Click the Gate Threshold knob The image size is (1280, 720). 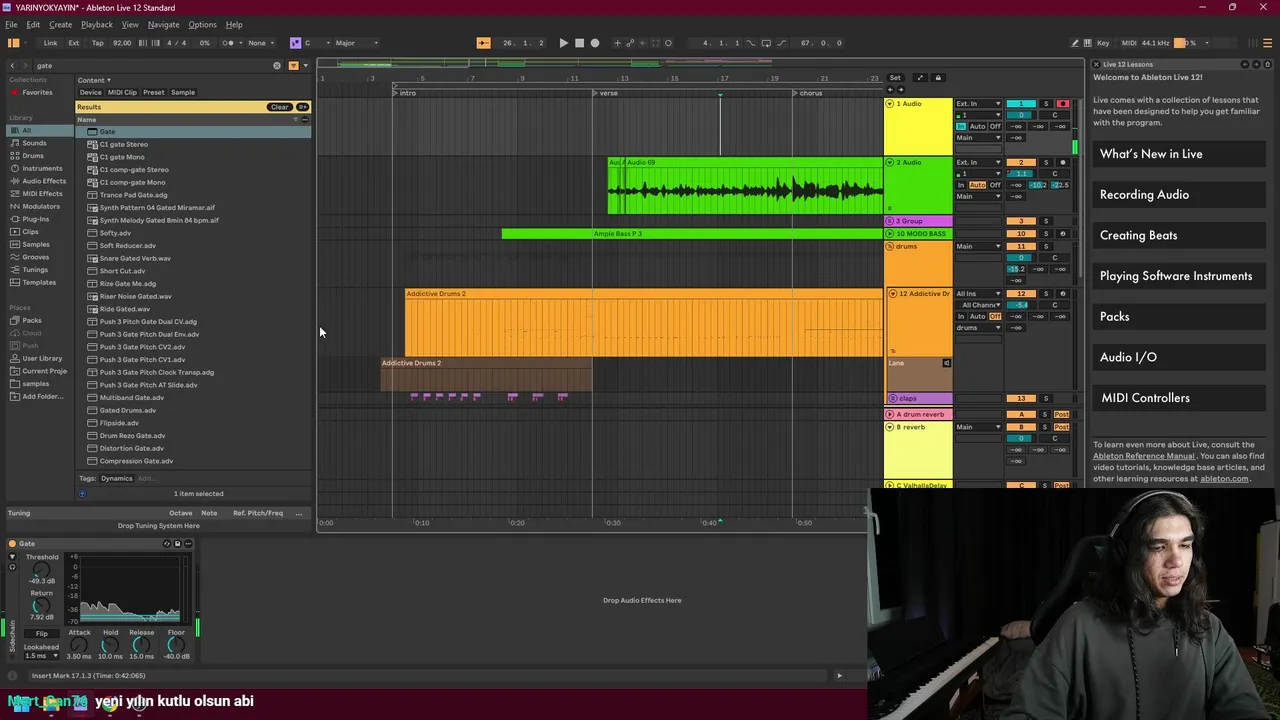tap(41, 570)
